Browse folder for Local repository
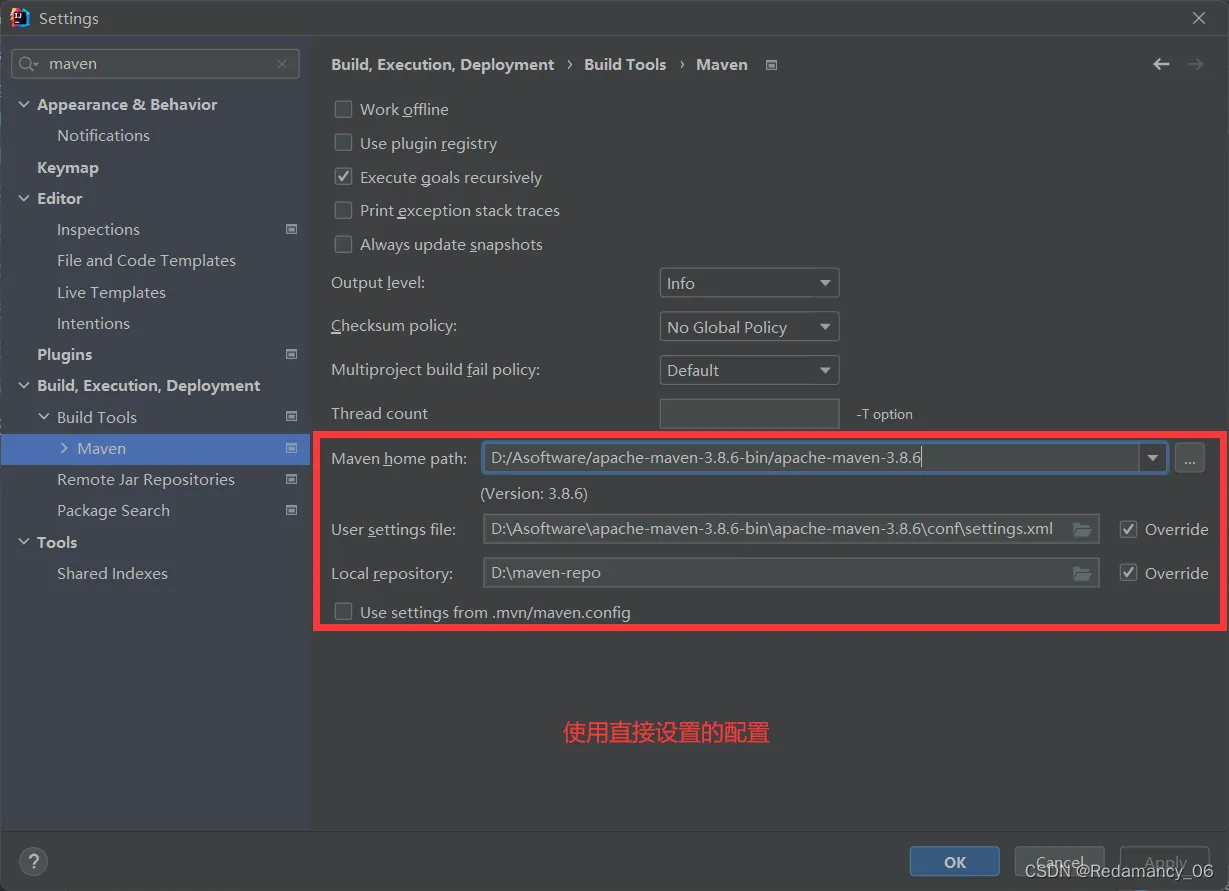 point(1082,573)
